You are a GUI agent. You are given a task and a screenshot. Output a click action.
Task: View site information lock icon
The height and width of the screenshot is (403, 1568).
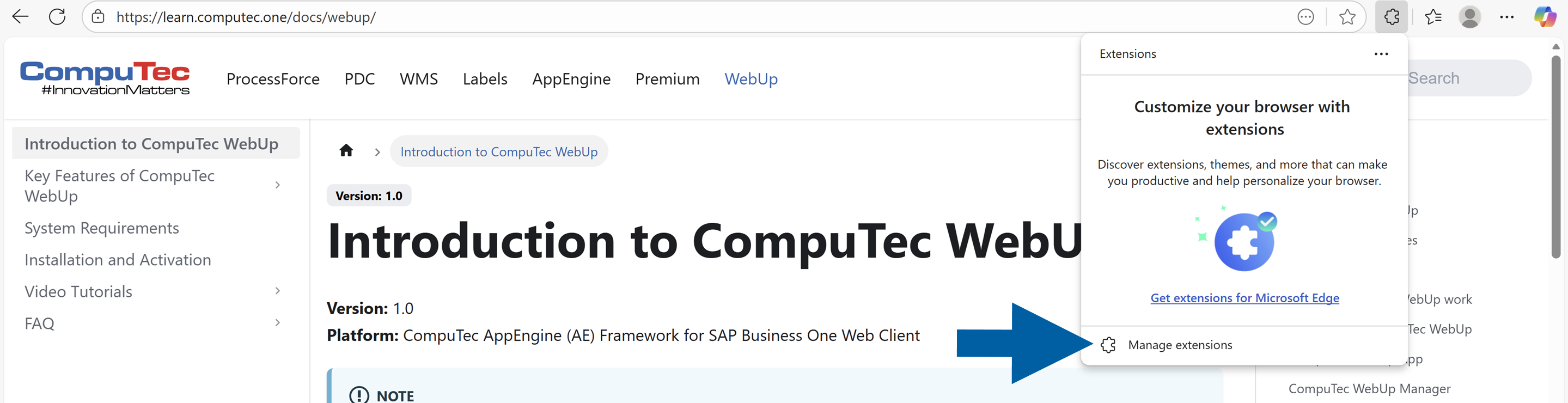pos(98,17)
